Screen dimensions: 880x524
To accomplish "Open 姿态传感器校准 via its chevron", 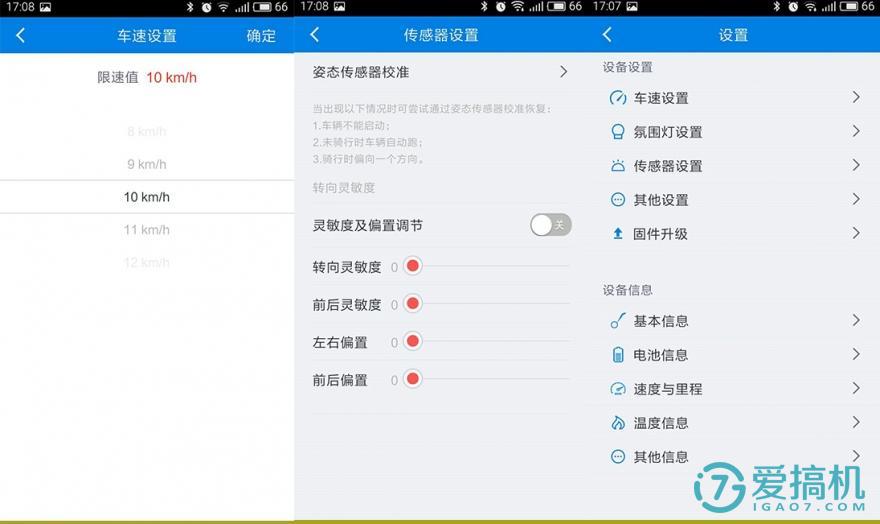I will click(x=563, y=72).
